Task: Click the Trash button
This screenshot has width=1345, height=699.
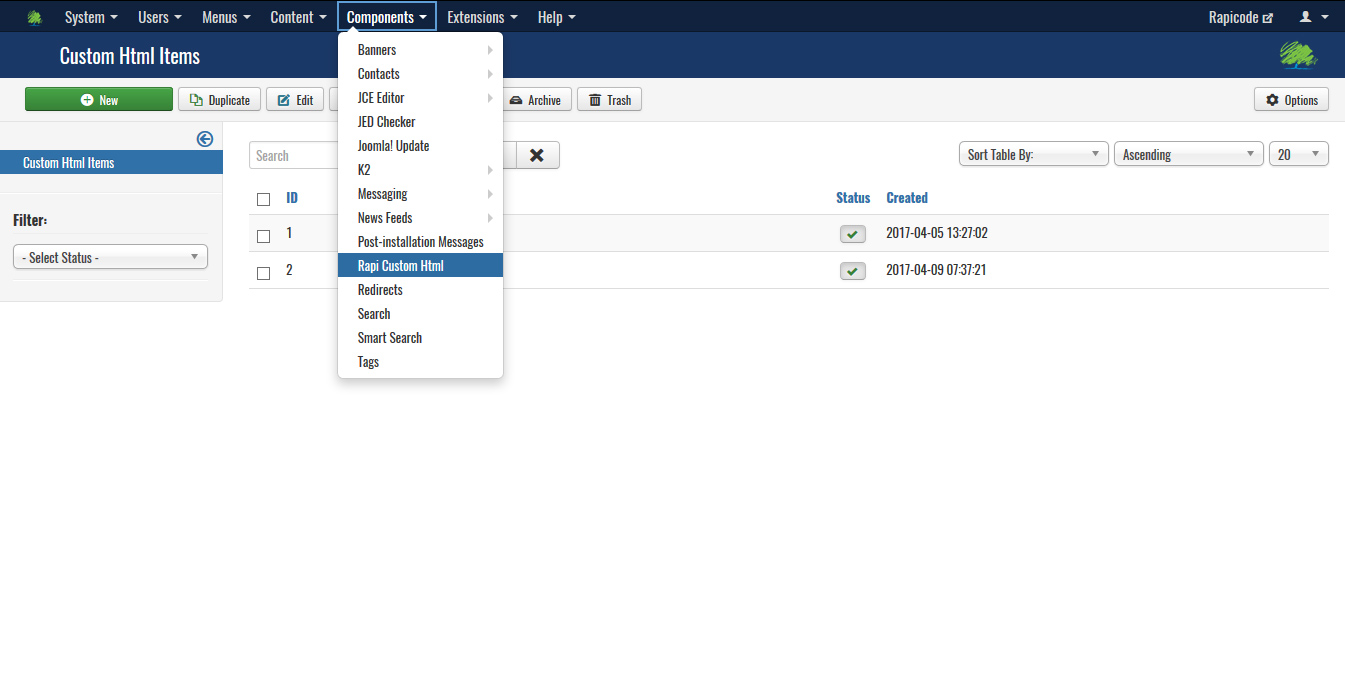Action: click(610, 99)
